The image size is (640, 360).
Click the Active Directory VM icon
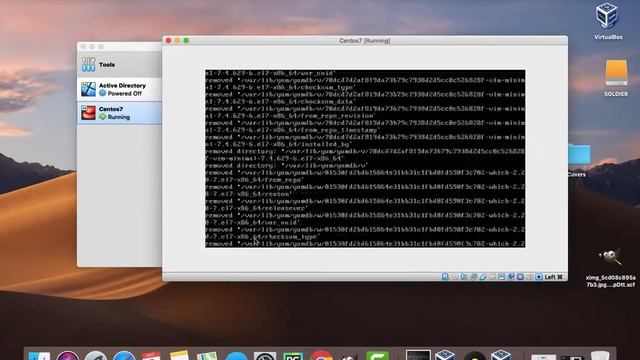[x=88, y=89]
